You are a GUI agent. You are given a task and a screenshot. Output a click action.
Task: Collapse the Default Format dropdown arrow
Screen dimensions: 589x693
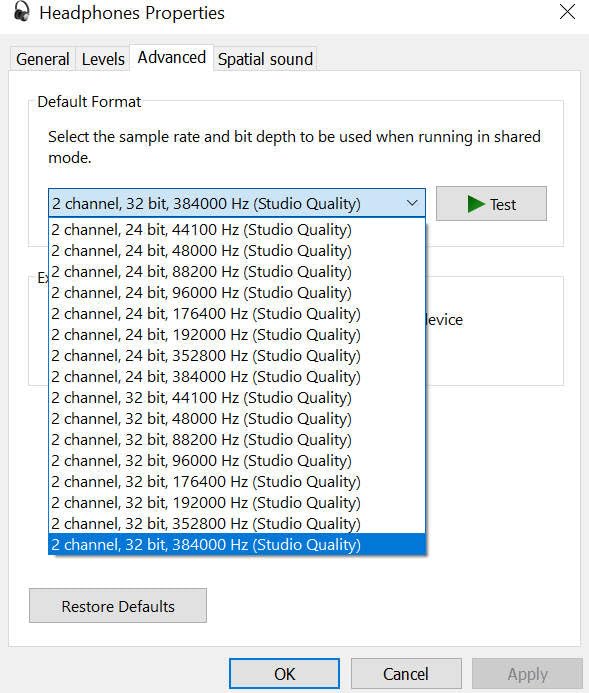click(412, 203)
